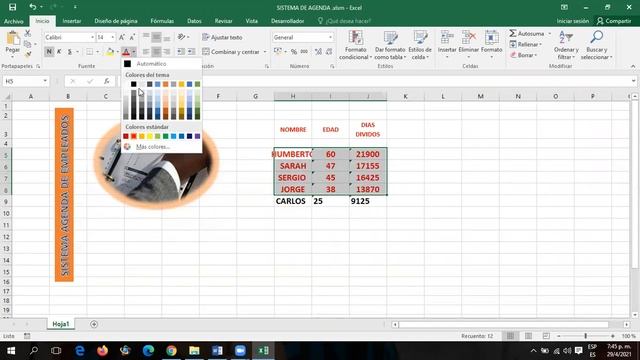Expand the Autosuma dropdown arrow
This screenshot has width=640, height=360.
point(549,33)
